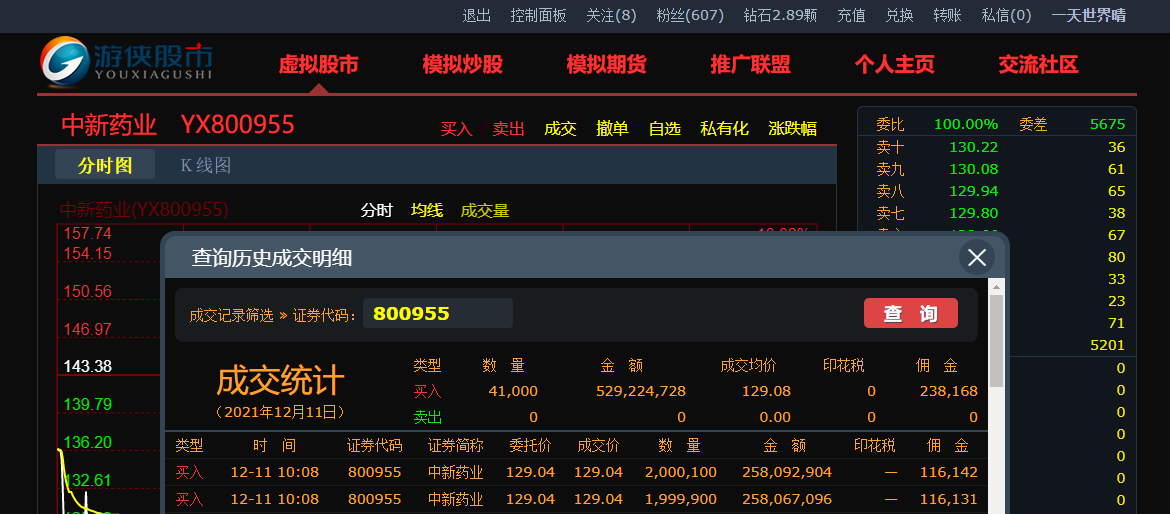Click the chart price label 143.38

point(87,366)
